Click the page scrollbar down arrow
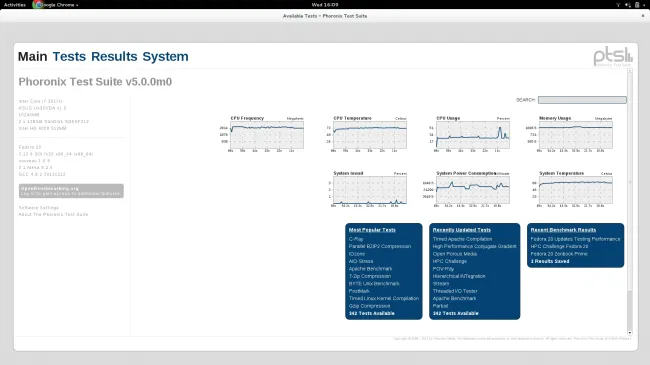The height and width of the screenshot is (365, 650). [x=630, y=333]
